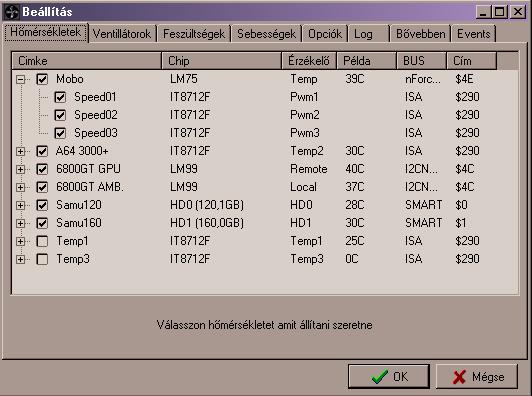Uncheck the Mobo checkbox
The image size is (532, 396).
click(x=42, y=79)
